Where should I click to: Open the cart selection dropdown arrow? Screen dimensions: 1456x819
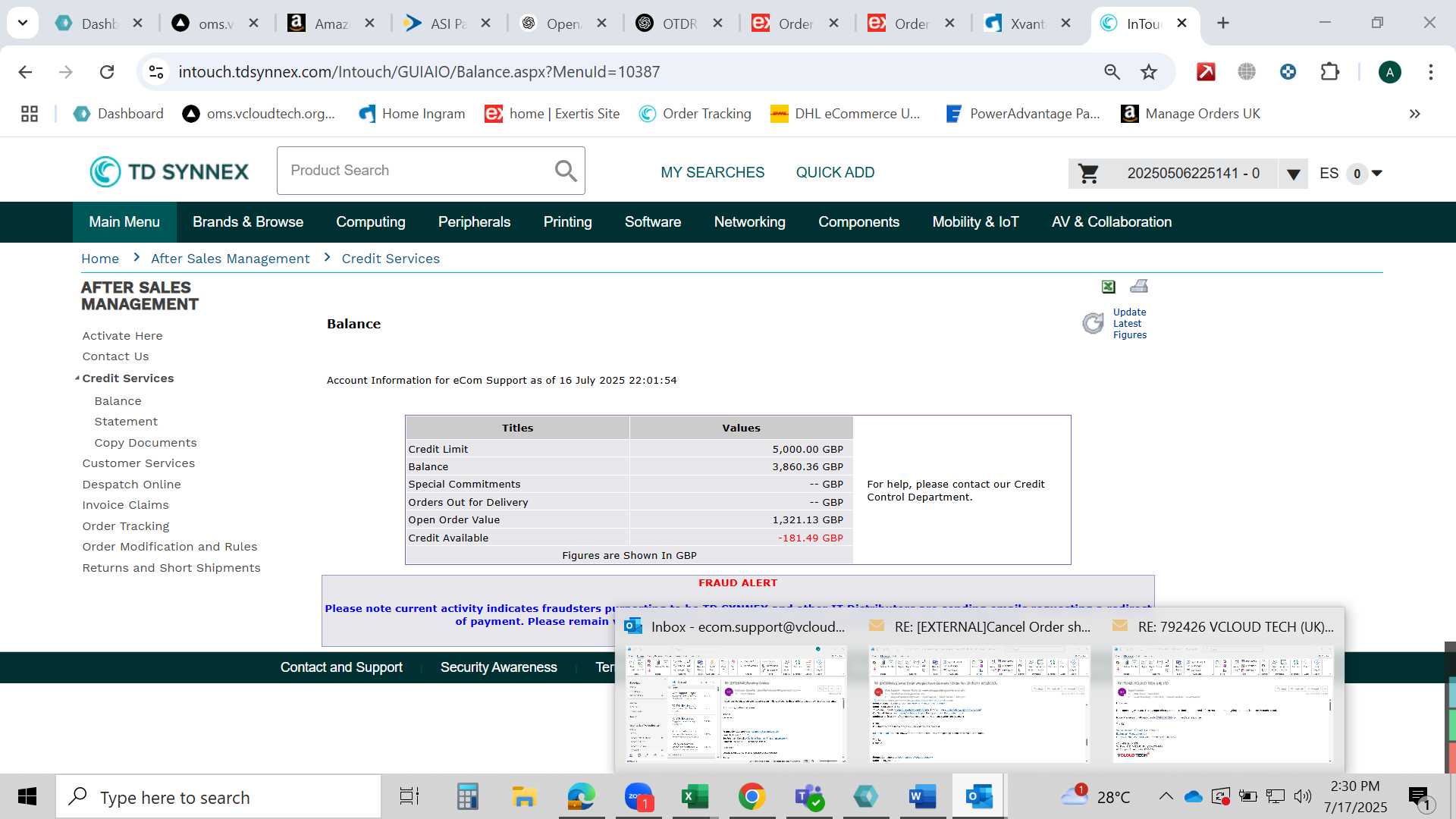point(1293,174)
